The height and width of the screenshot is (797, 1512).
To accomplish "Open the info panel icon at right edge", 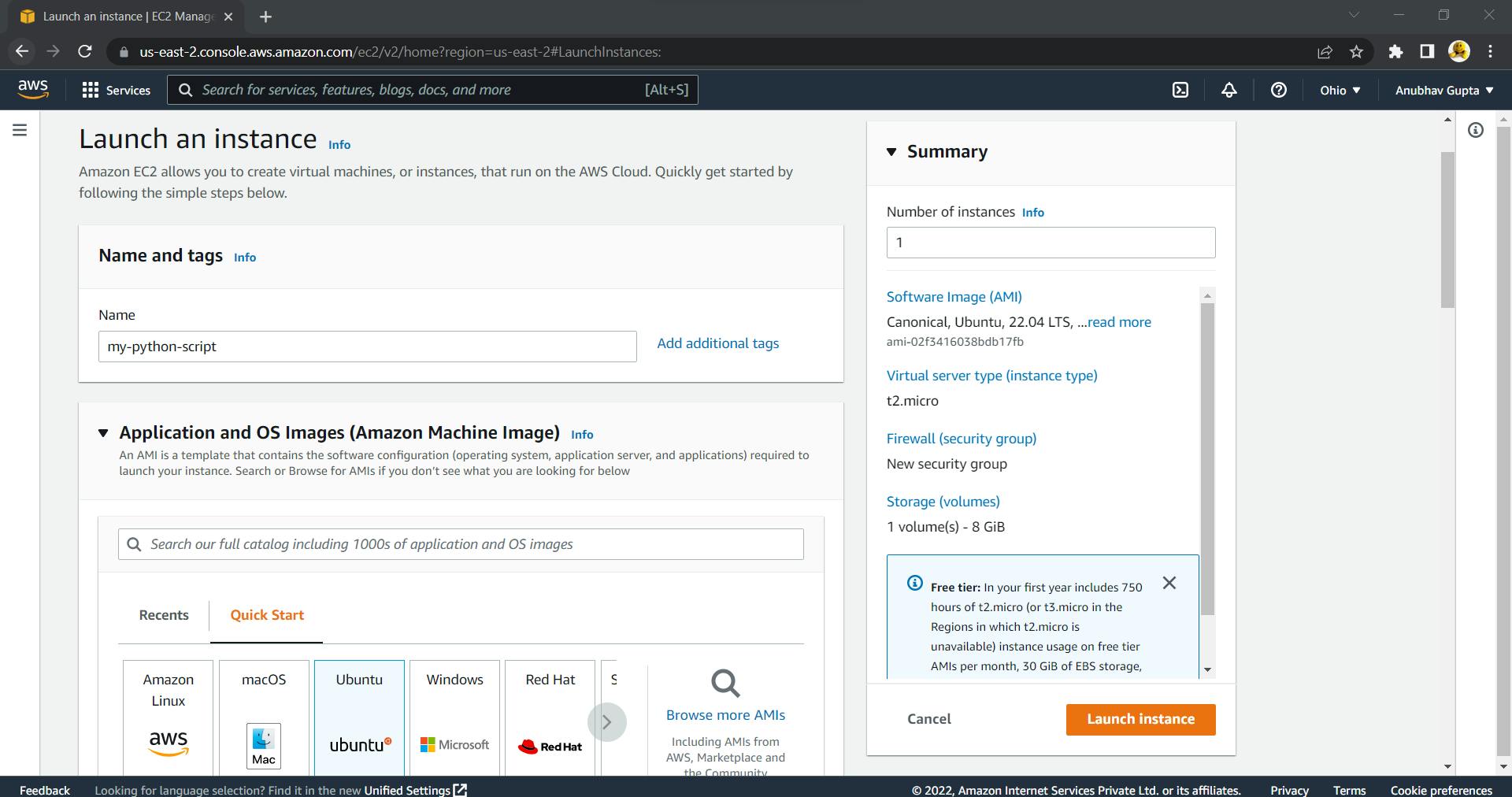I will tap(1476, 130).
